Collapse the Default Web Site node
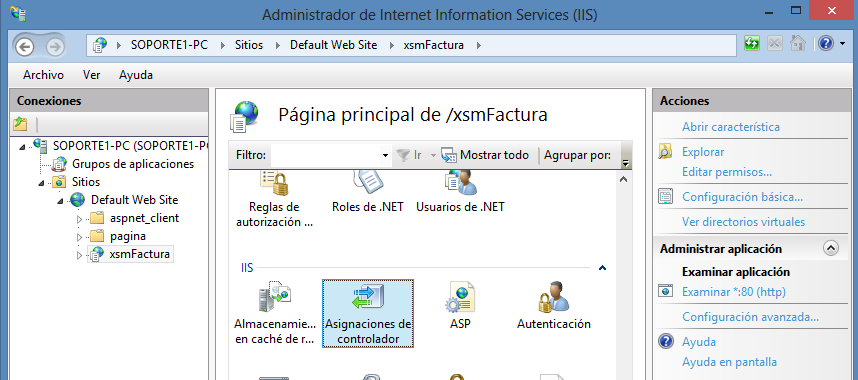858x380 pixels. tap(60, 201)
